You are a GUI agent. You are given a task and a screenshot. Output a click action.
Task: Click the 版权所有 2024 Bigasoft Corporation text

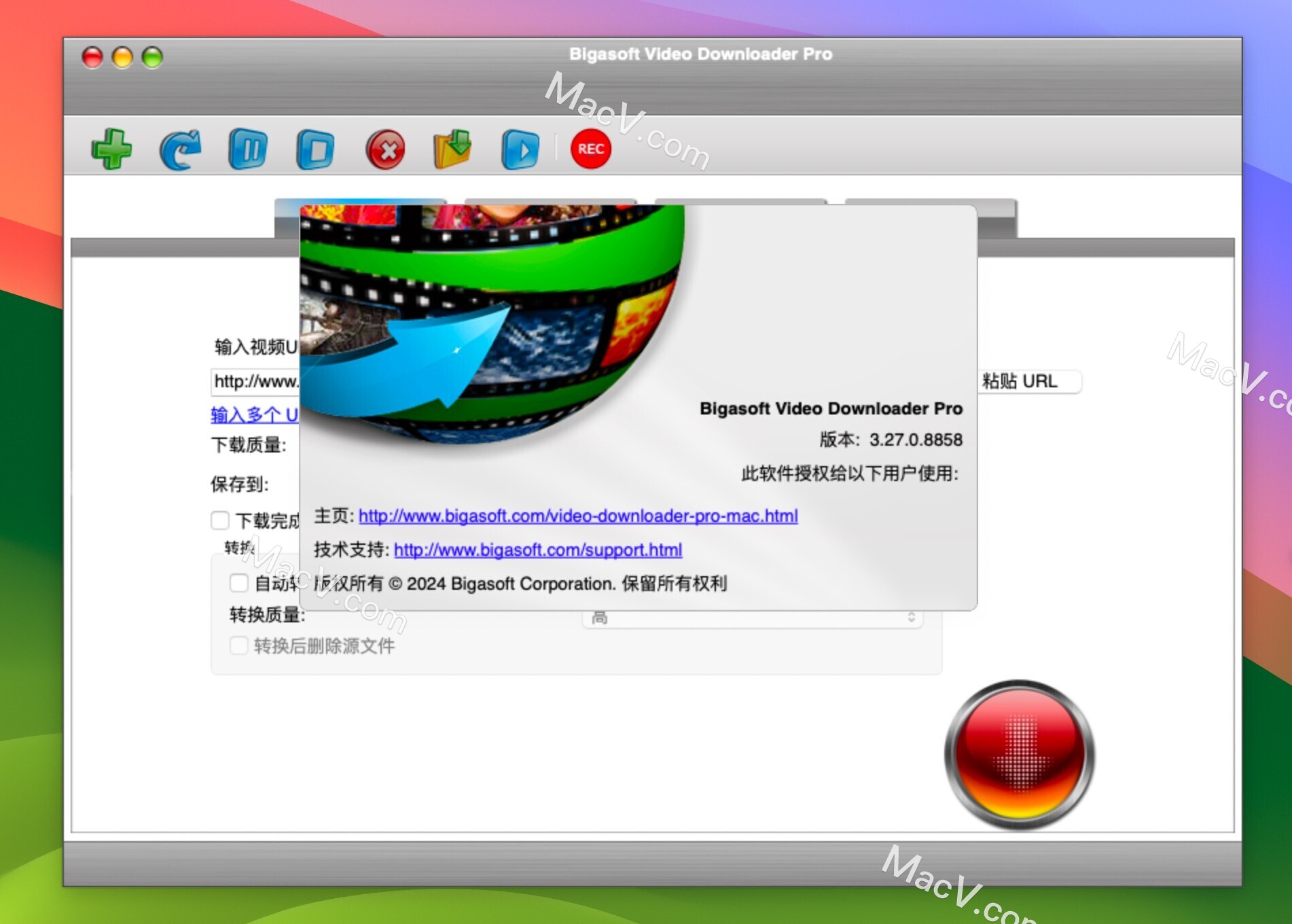pyautogui.click(x=520, y=584)
